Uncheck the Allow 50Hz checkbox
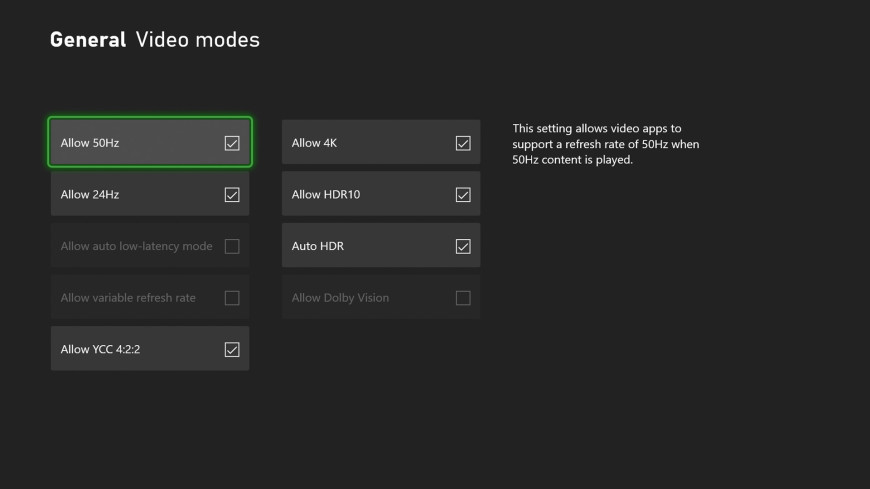Viewport: 870px width, 489px height. click(x=232, y=143)
